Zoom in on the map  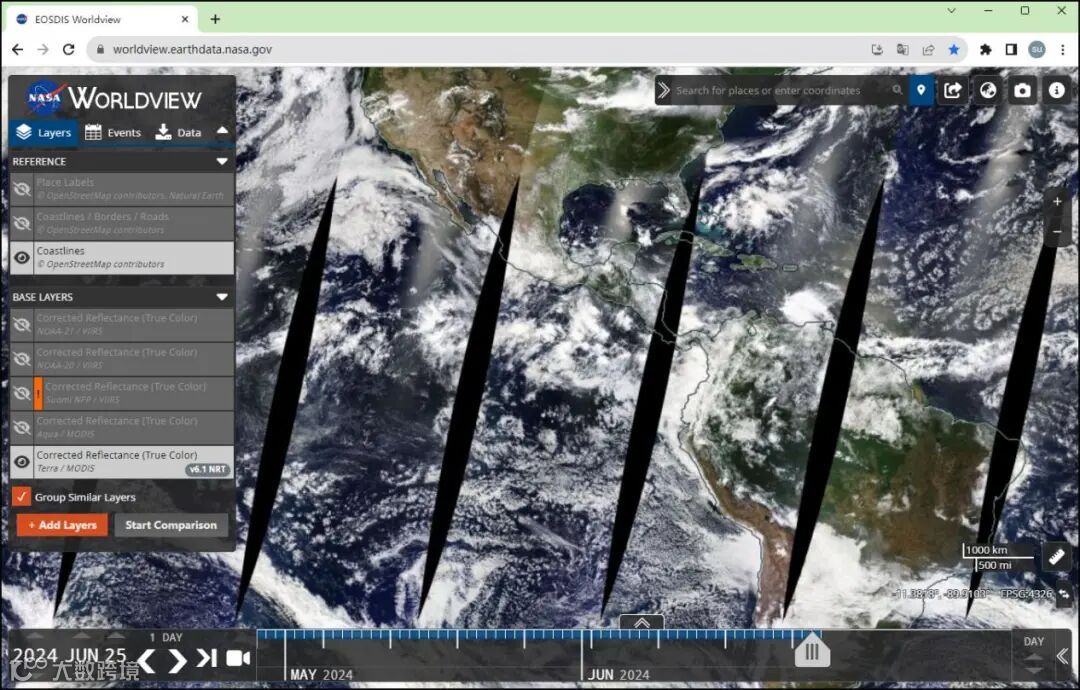pyautogui.click(x=1057, y=201)
